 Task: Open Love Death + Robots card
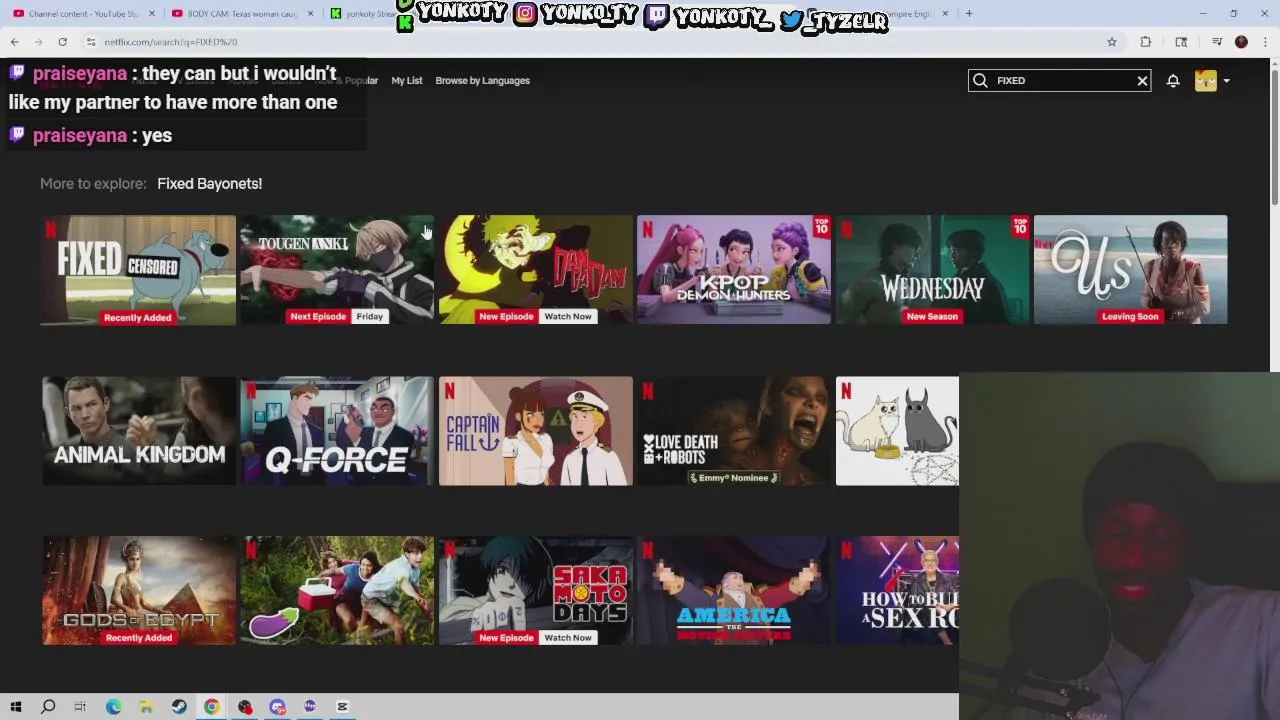(x=734, y=431)
